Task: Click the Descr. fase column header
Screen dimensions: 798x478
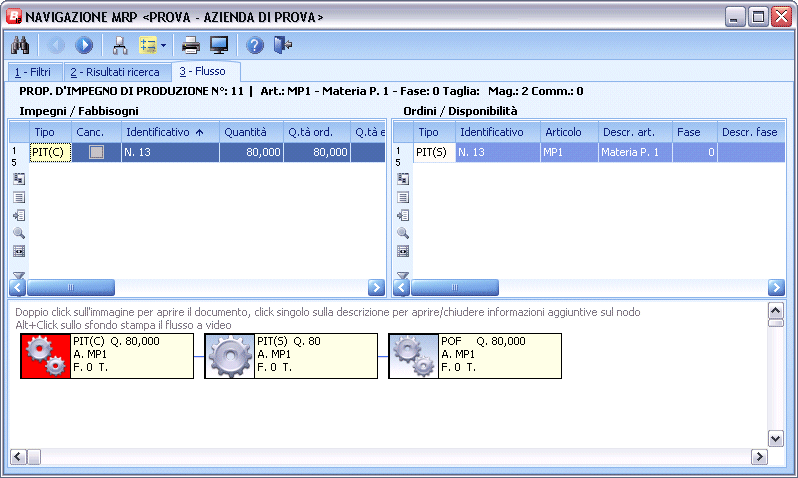Action: coord(751,132)
